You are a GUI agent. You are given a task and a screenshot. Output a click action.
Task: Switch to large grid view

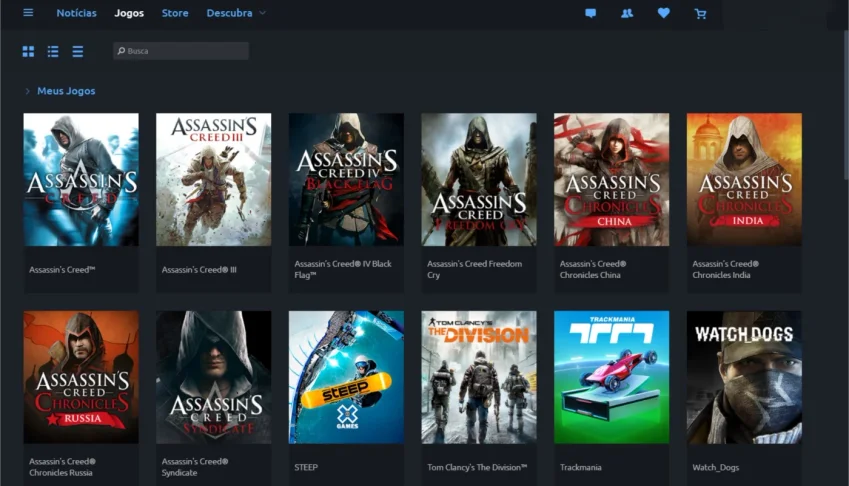[x=28, y=51]
